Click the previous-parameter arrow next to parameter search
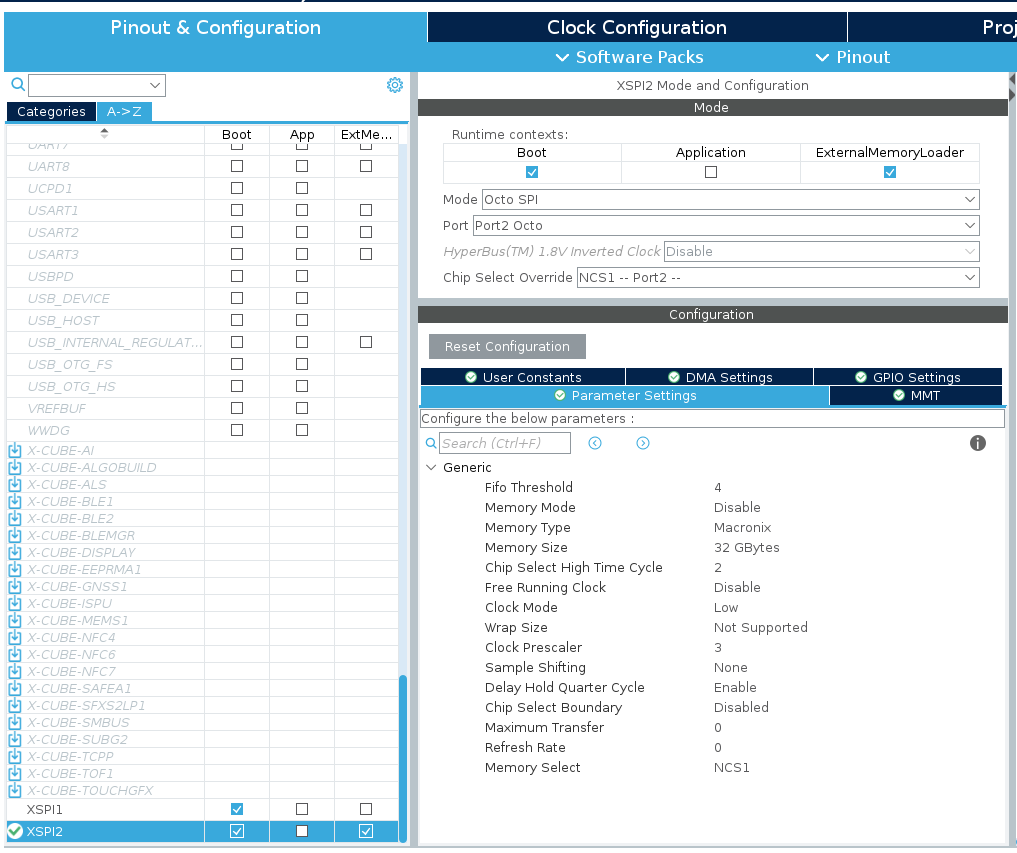The image size is (1017, 853). click(594, 442)
